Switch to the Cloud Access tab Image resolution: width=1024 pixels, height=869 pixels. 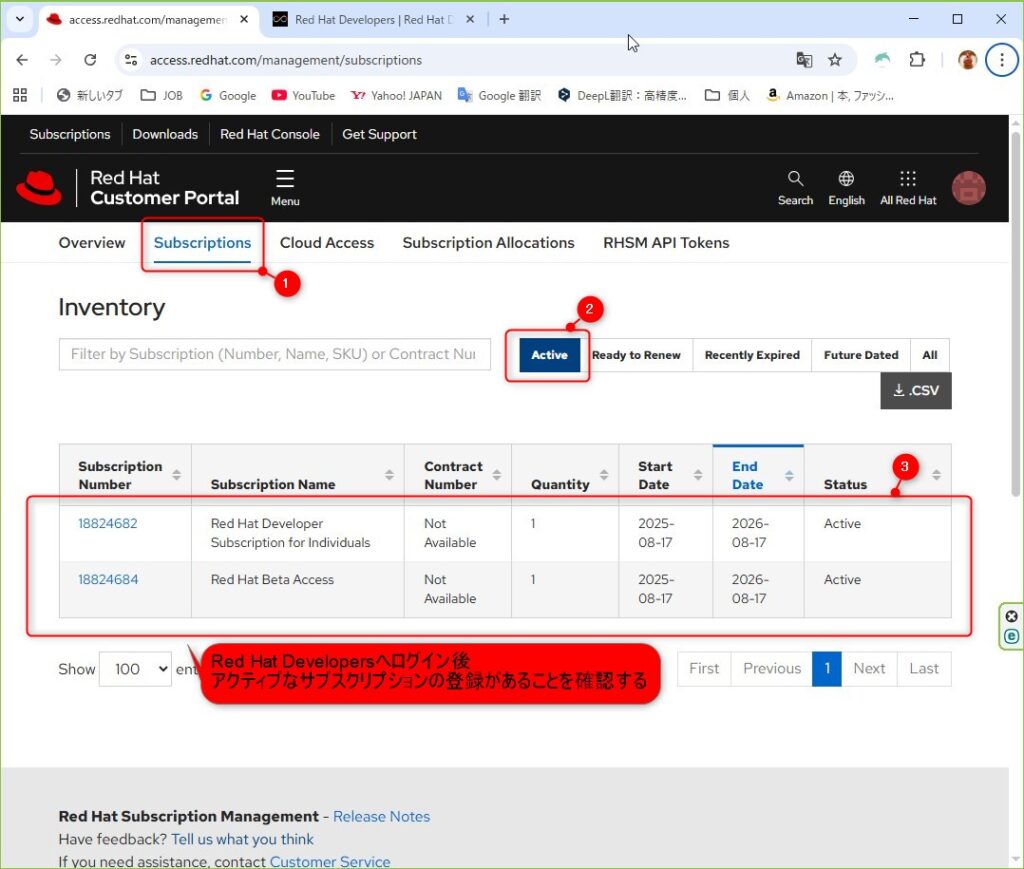point(327,243)
